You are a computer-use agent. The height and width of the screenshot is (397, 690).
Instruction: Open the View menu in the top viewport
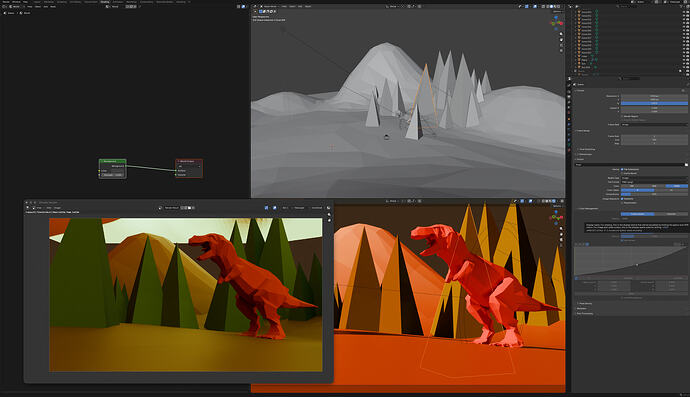coord(284,7)
